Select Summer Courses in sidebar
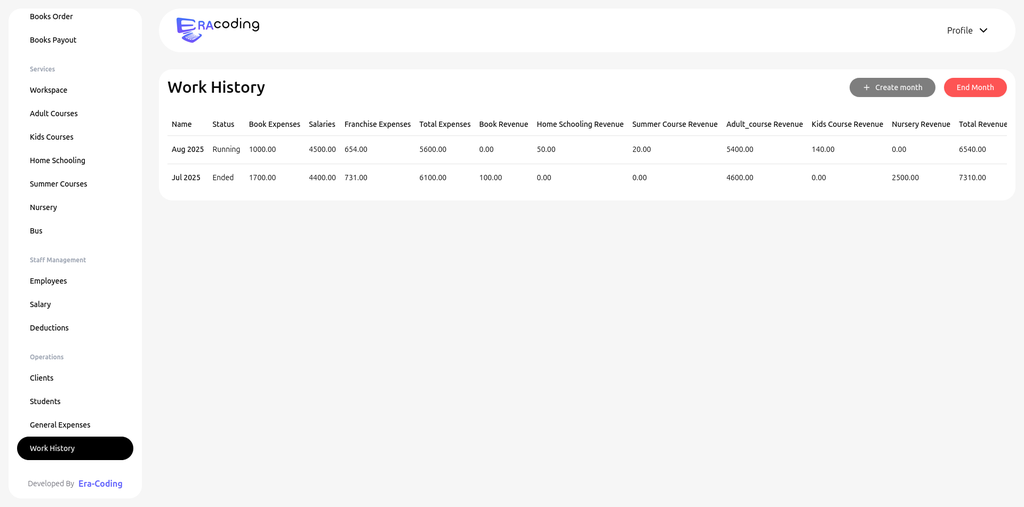 point(58,184)
